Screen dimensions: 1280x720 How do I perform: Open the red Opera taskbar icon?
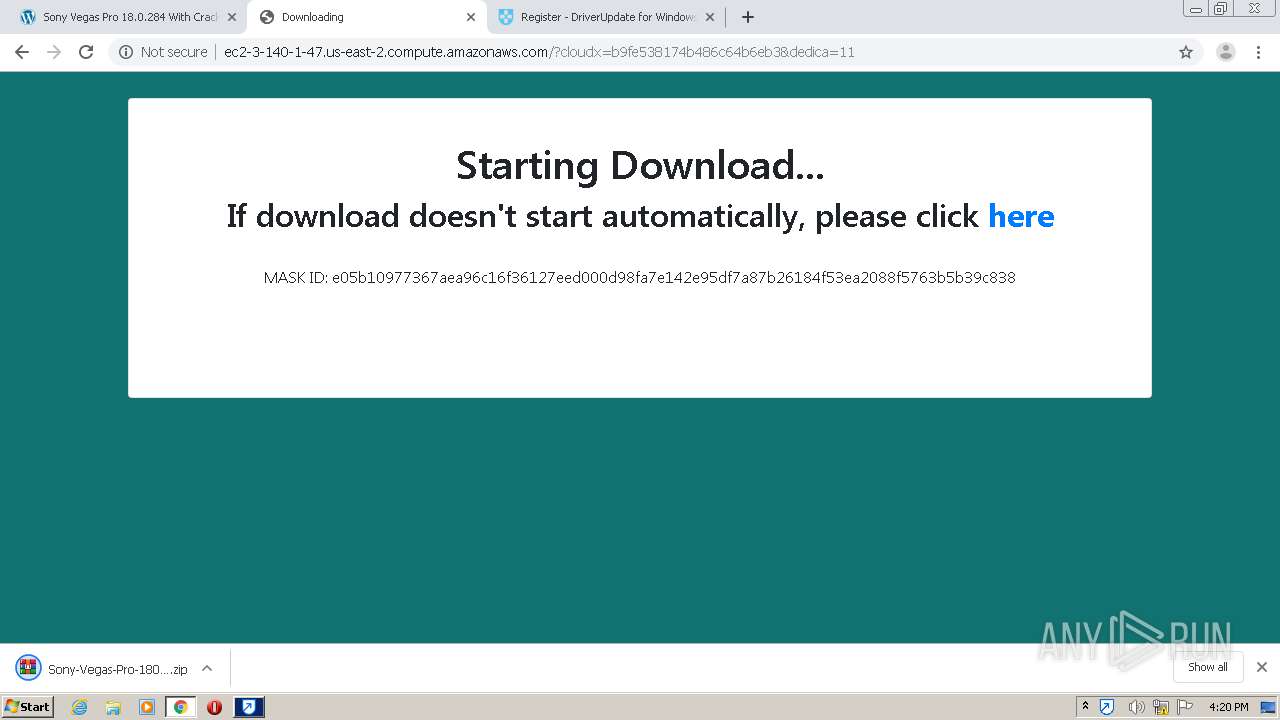click(x=214, y=707)
